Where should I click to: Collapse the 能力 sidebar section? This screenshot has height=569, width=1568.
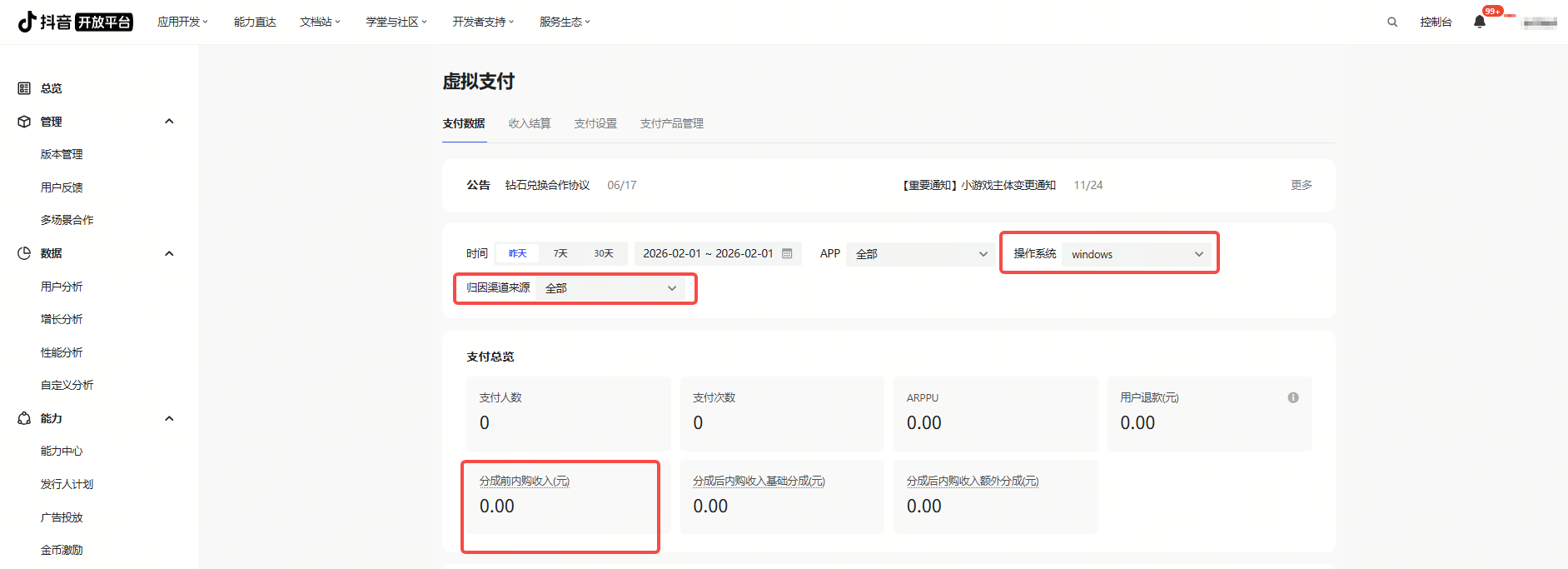(x=169, y=418)
